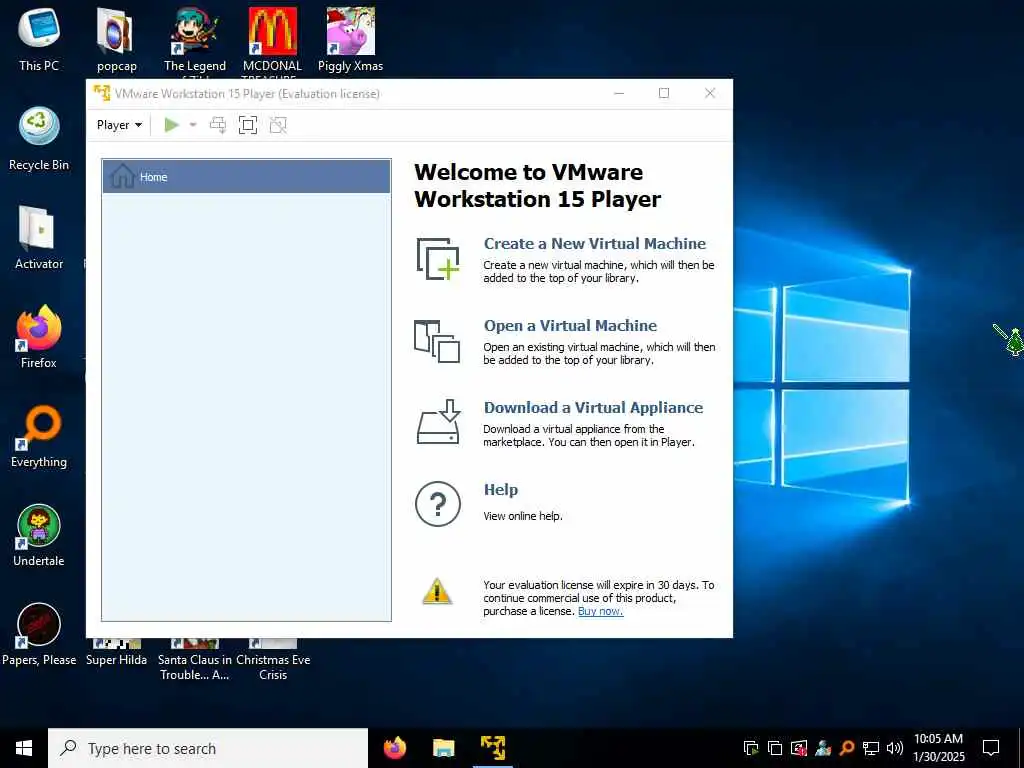
Task: Click the Create New VM icon
Action: click(x=438, y=259)
